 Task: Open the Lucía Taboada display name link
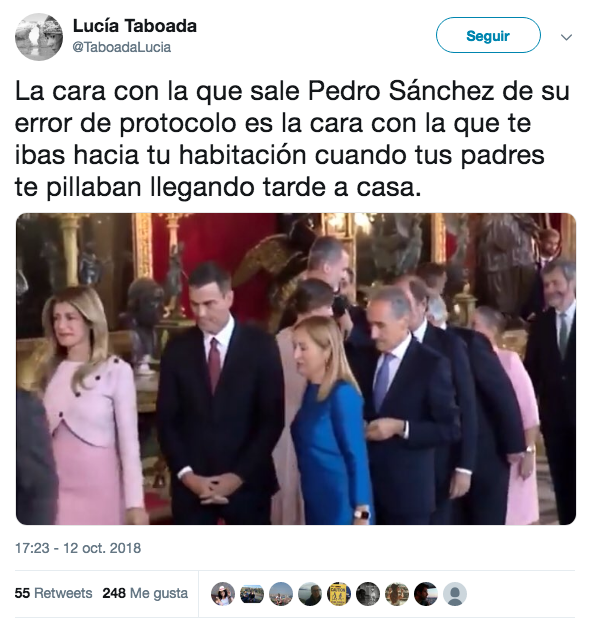coord(135,26)
